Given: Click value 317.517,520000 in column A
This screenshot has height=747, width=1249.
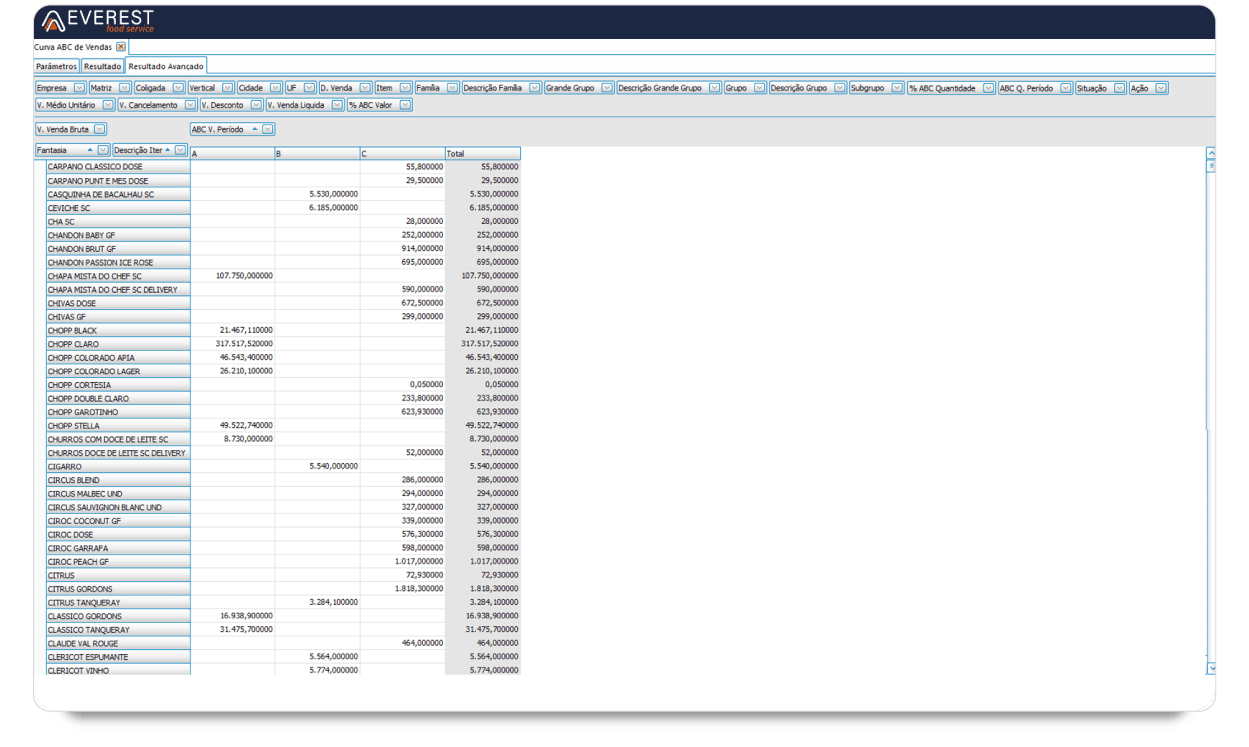Looking at the screenshot, I should (244, 344).
